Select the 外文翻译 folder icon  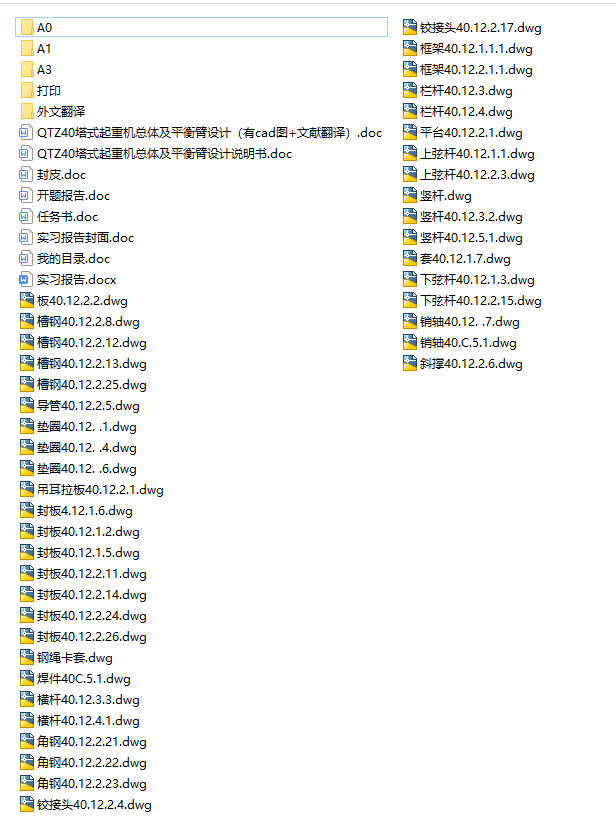point(27,111)
